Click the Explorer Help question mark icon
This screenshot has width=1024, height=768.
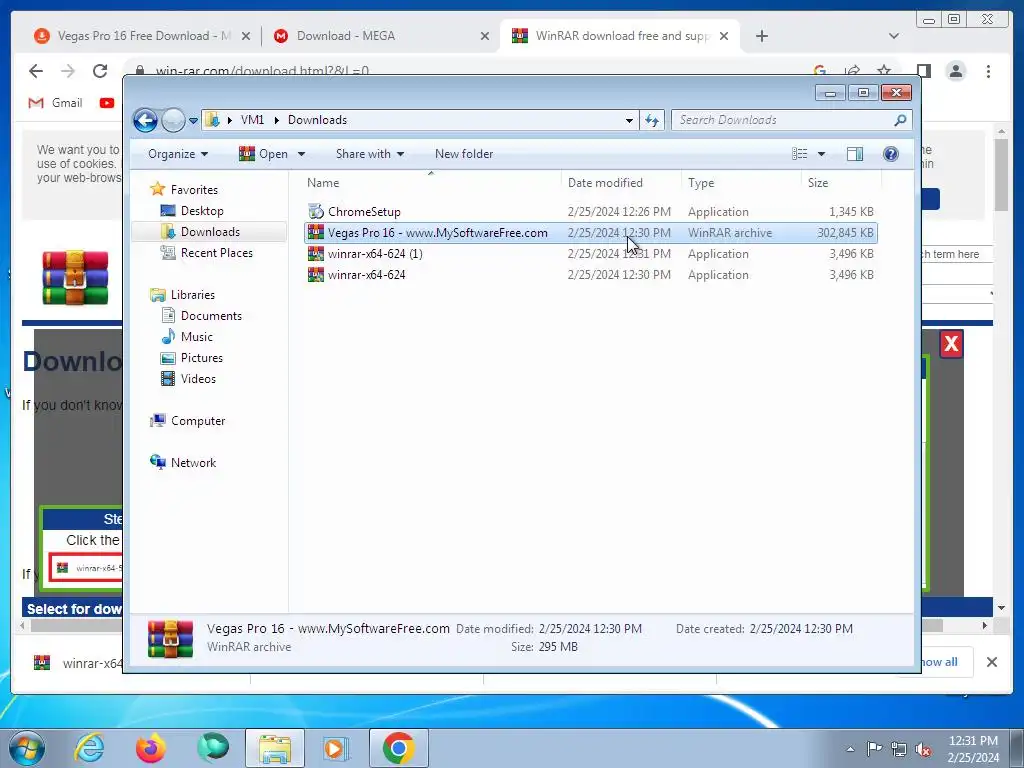point(890,153)
